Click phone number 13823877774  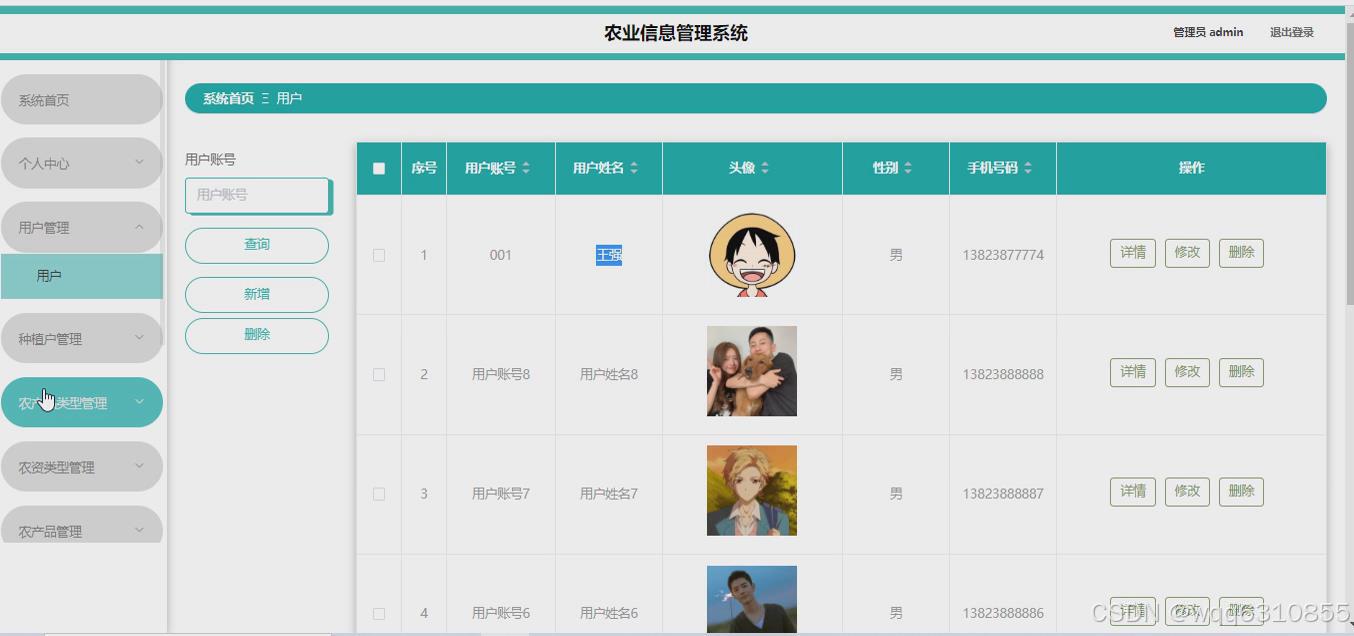(1003, 255)
